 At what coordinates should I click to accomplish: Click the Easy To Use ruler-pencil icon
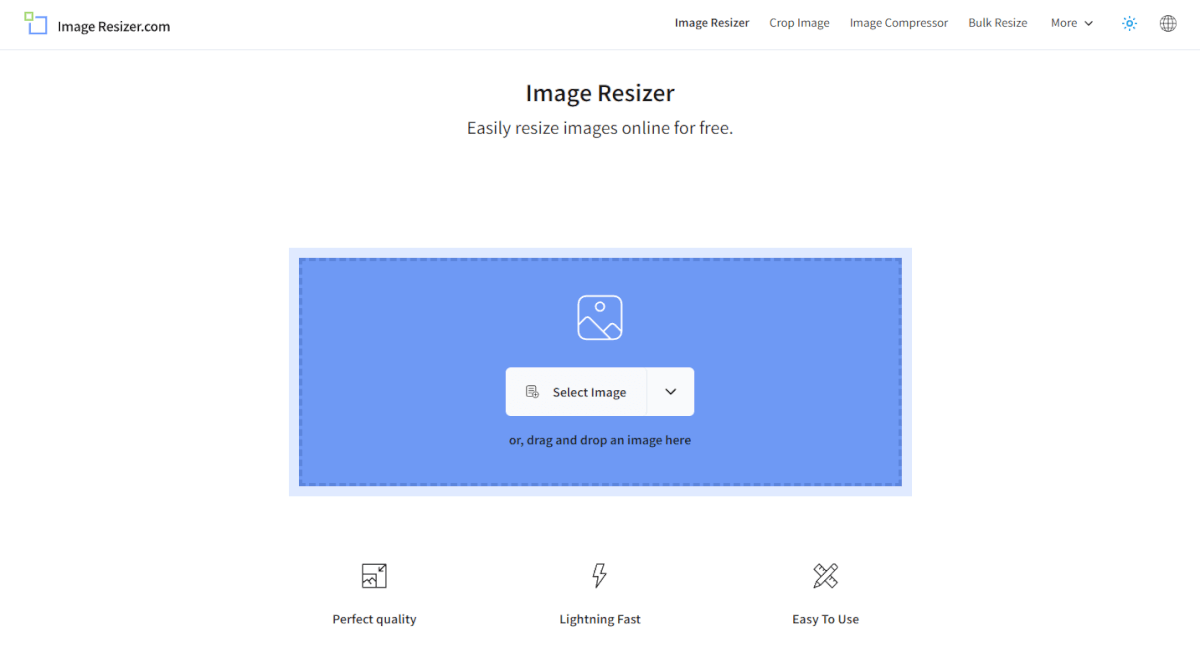[x=825, y=575]
